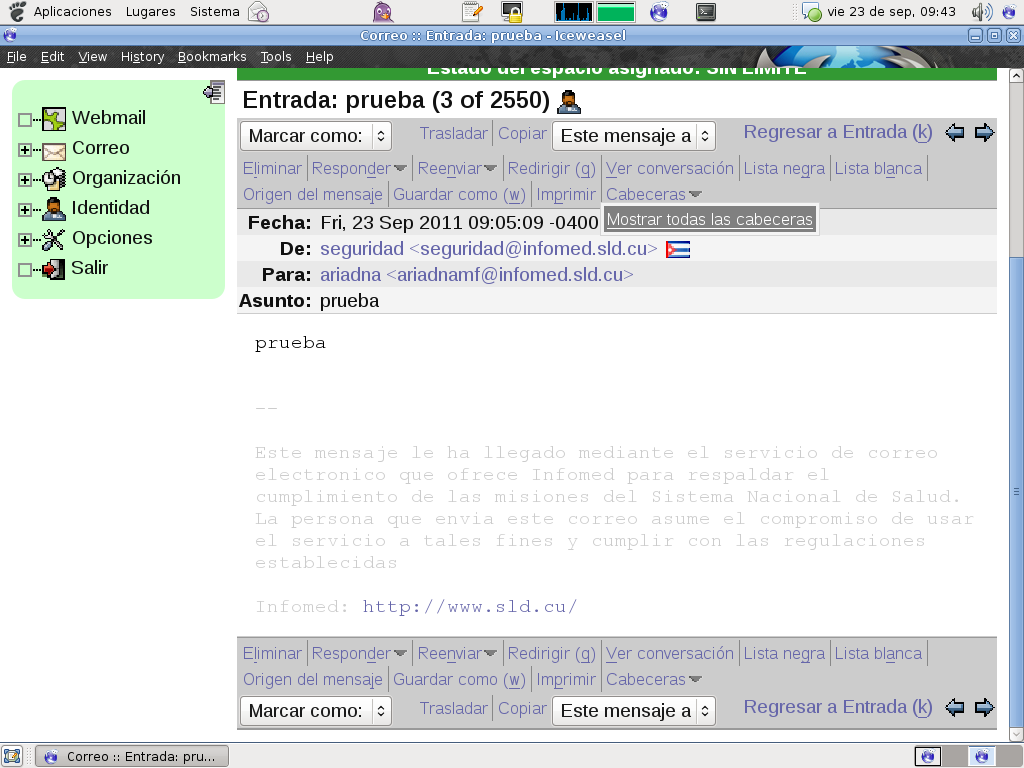This screenshot has width=1024, height=768.
Task: Click top 'Guardar como (w)' link
Action: [459, 195]
